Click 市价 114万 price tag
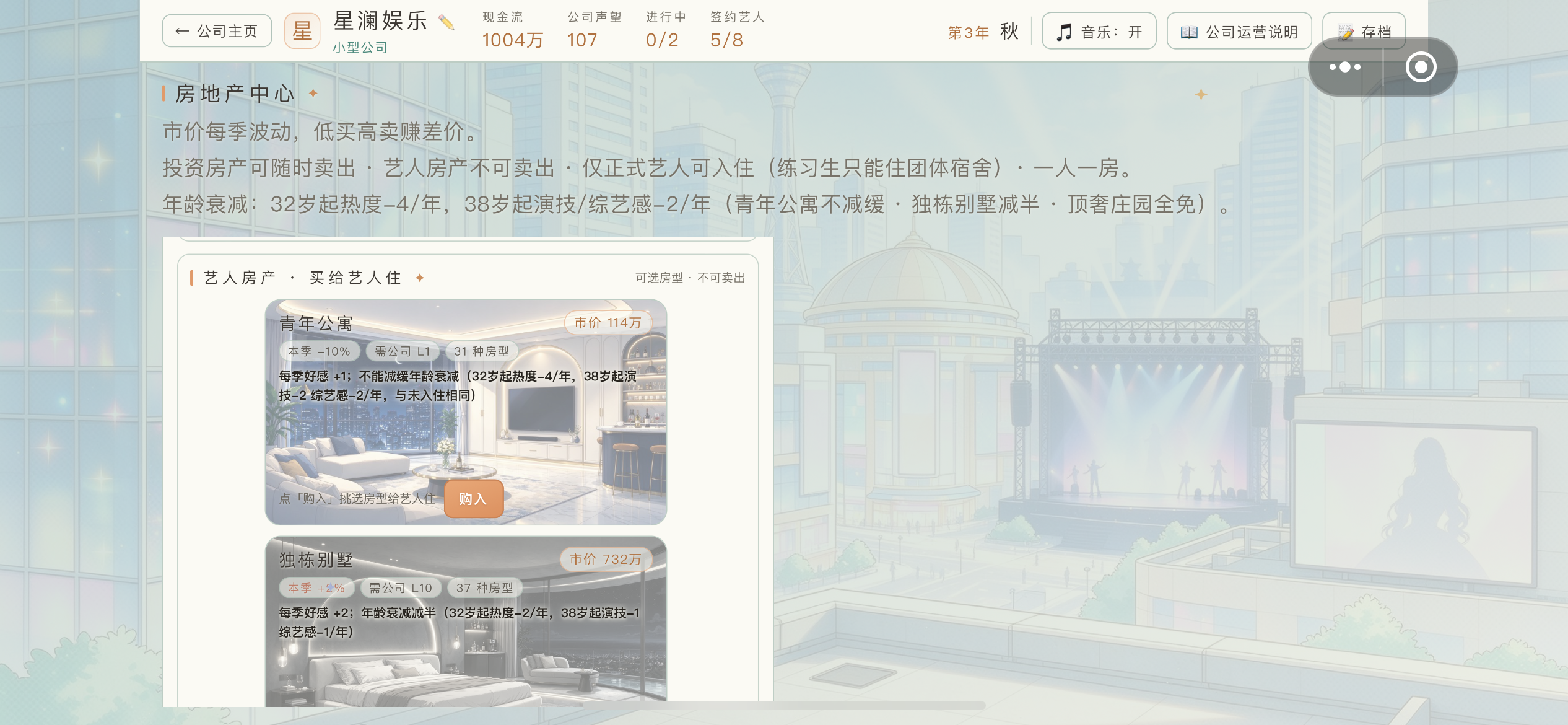This screenshot has width=1568, height=725. pyautogui.click(x=608, y=323)
